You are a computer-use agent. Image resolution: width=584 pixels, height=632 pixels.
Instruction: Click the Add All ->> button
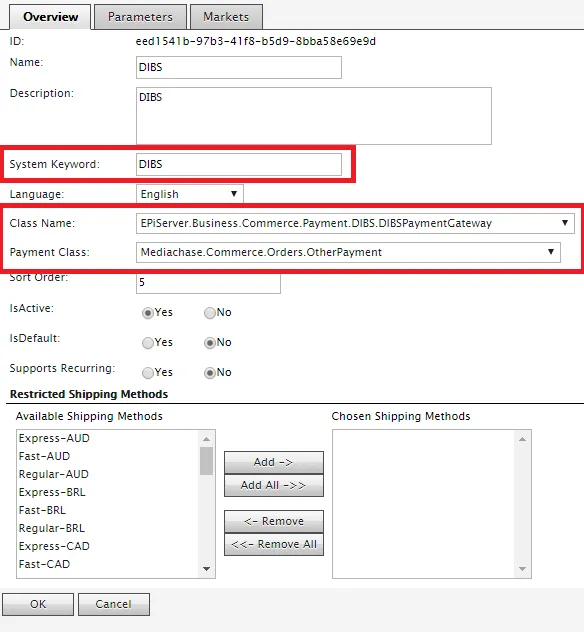(x=274, y=485)
